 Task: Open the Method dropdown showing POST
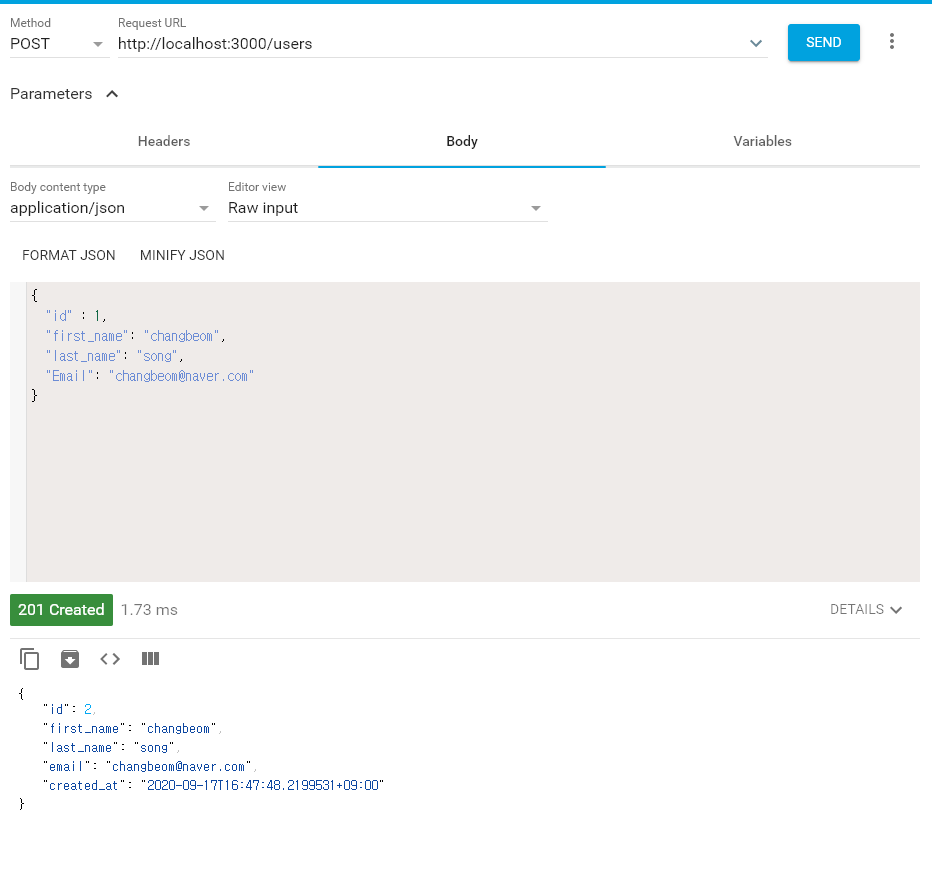coord(59,44)
